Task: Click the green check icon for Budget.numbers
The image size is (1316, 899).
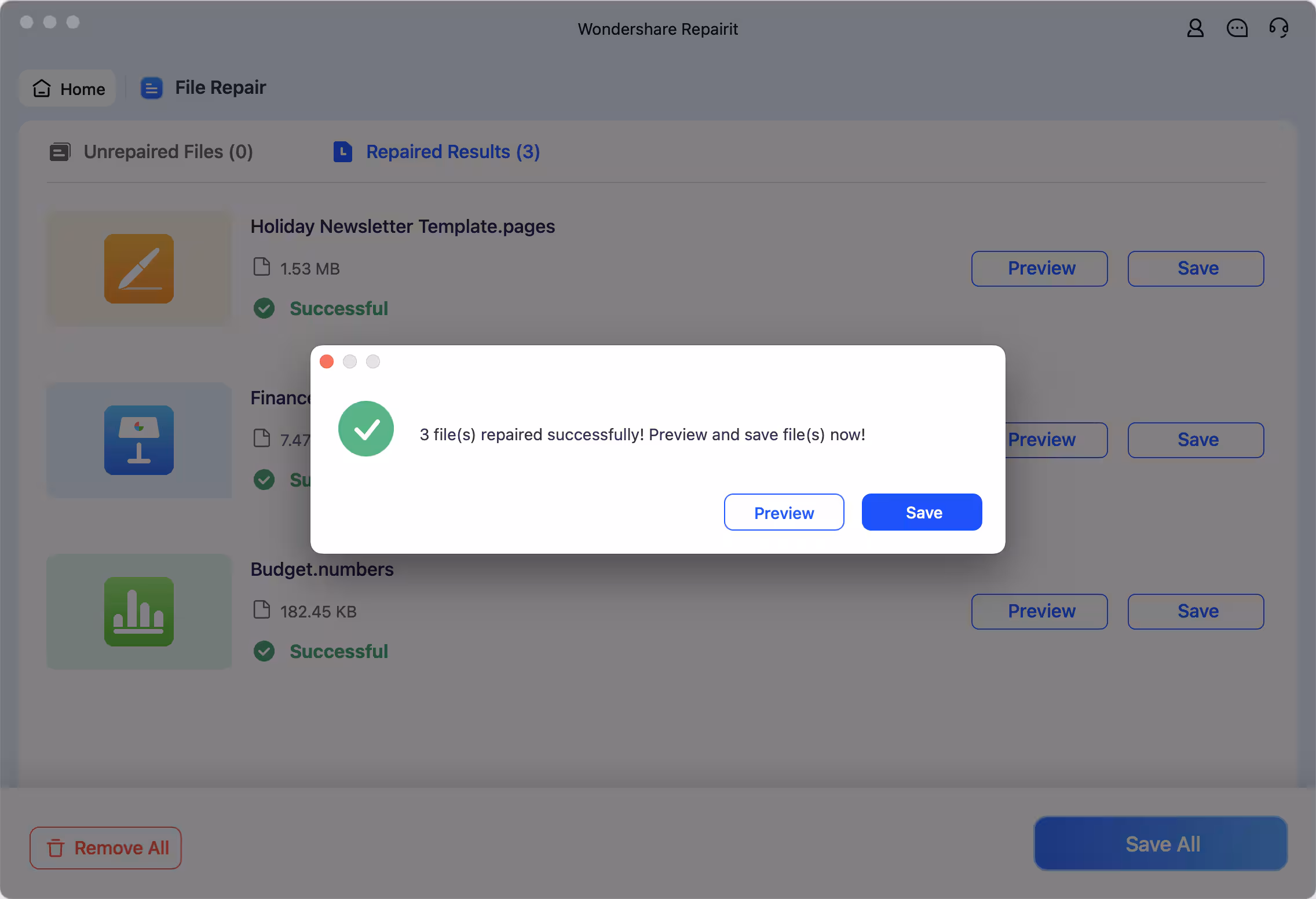Action: (264, 651)
